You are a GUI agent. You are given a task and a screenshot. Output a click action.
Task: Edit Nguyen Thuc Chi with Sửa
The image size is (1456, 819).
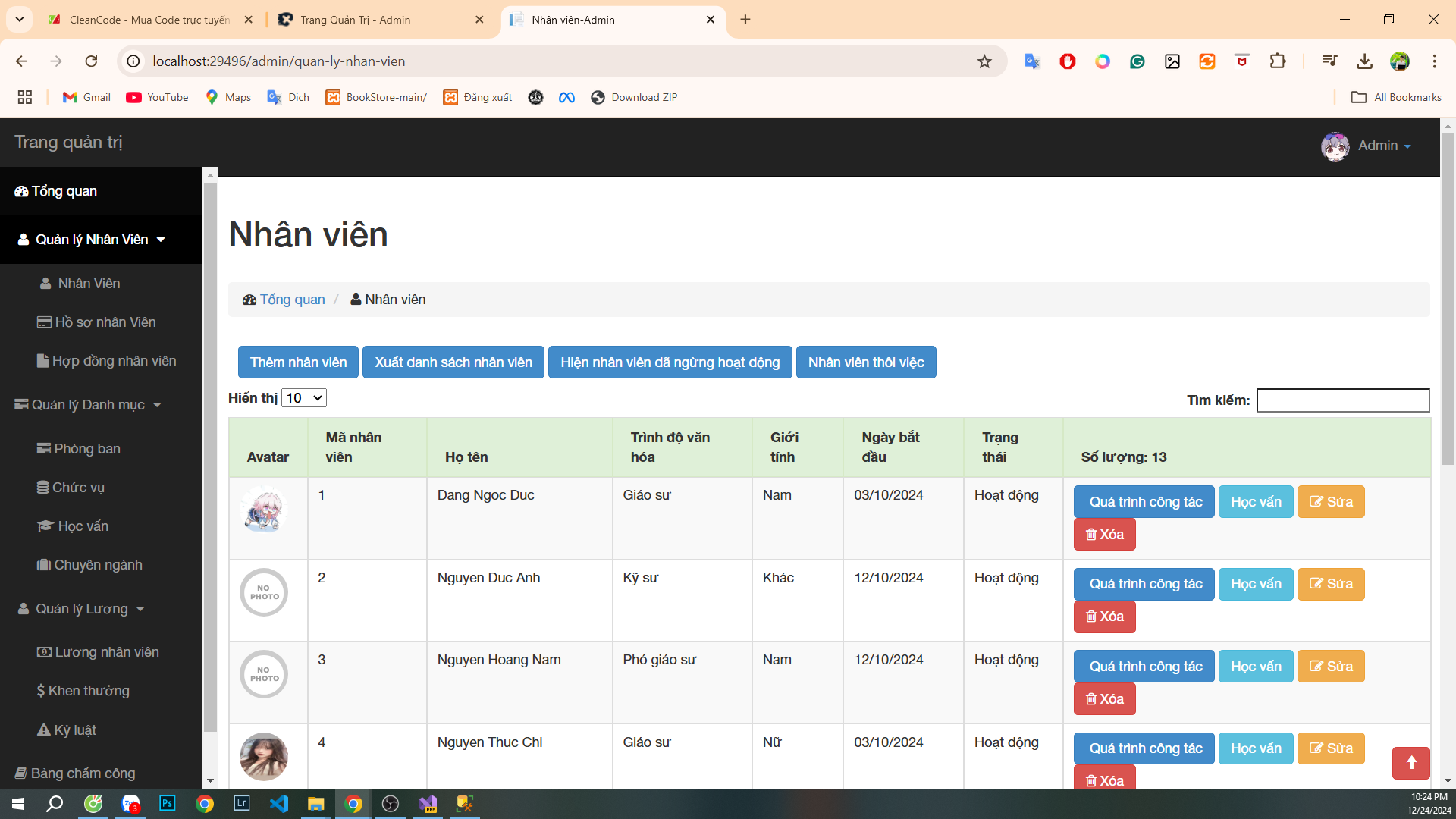(1331, 748)
